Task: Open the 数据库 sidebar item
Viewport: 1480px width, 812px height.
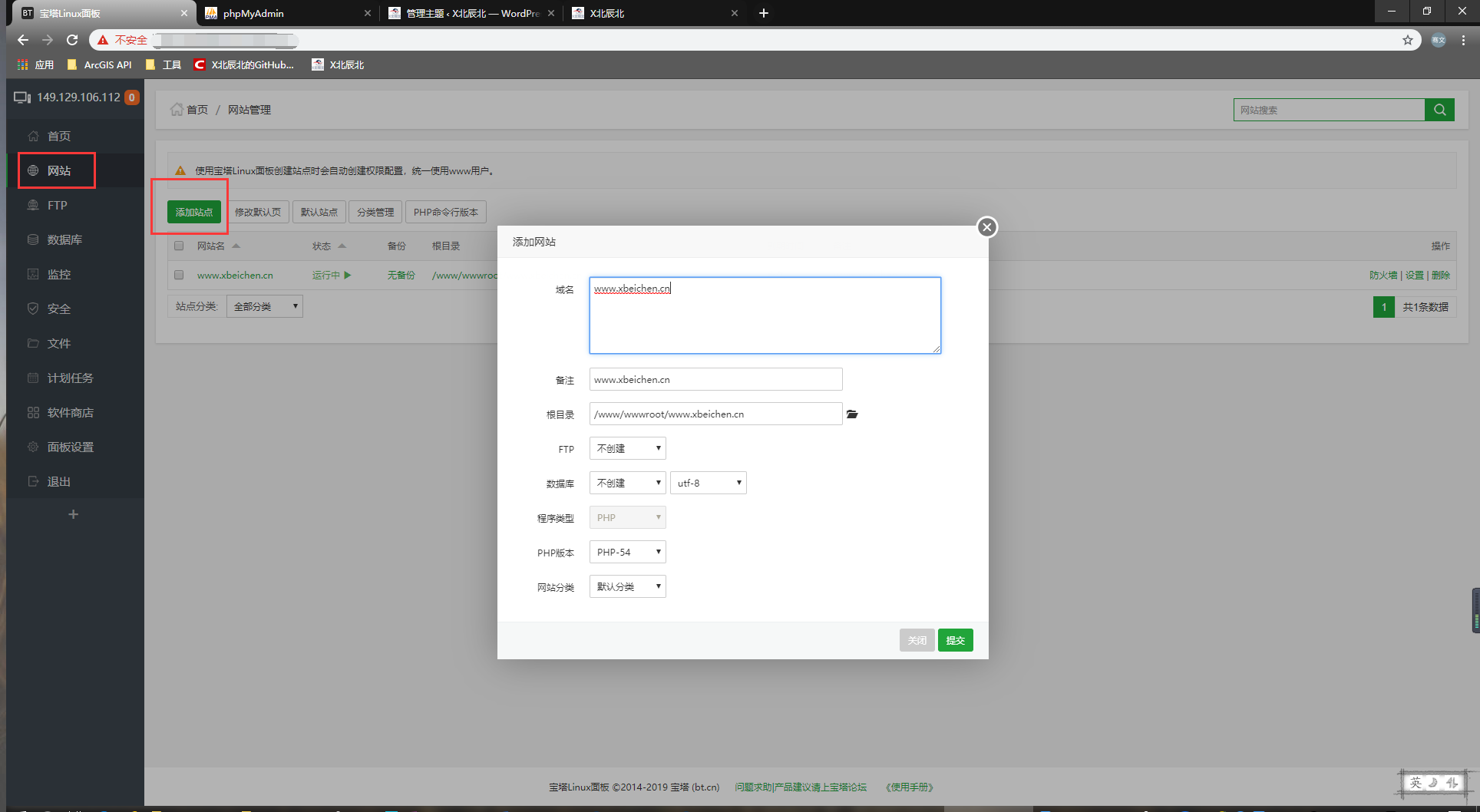Action: [x=64, y=239]
